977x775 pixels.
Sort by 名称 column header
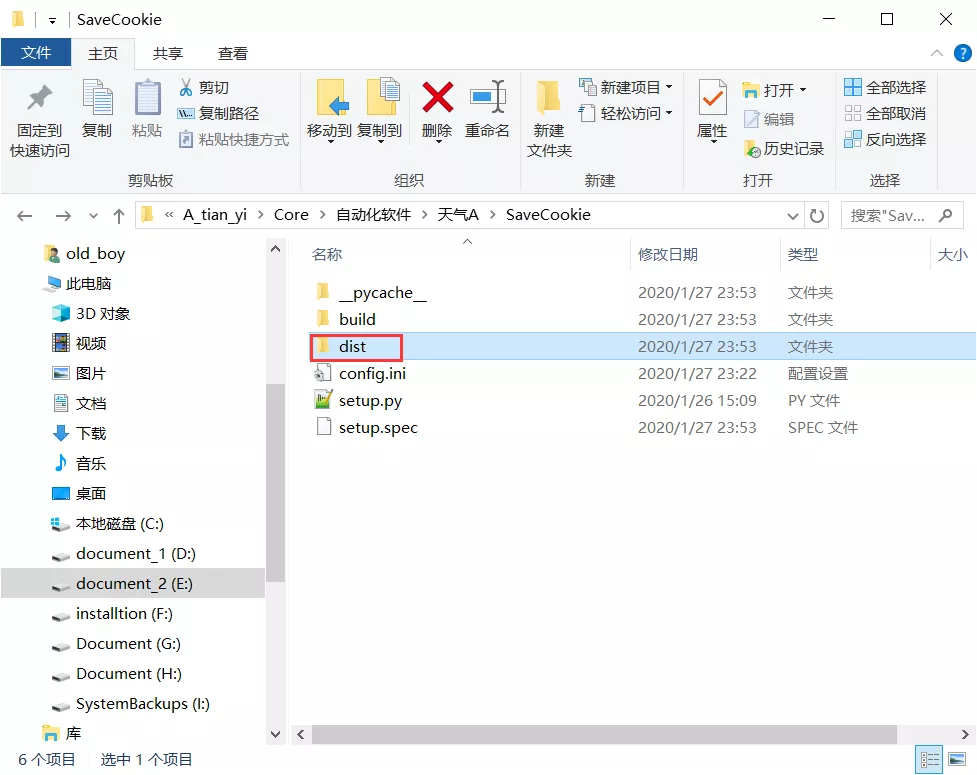326,254
